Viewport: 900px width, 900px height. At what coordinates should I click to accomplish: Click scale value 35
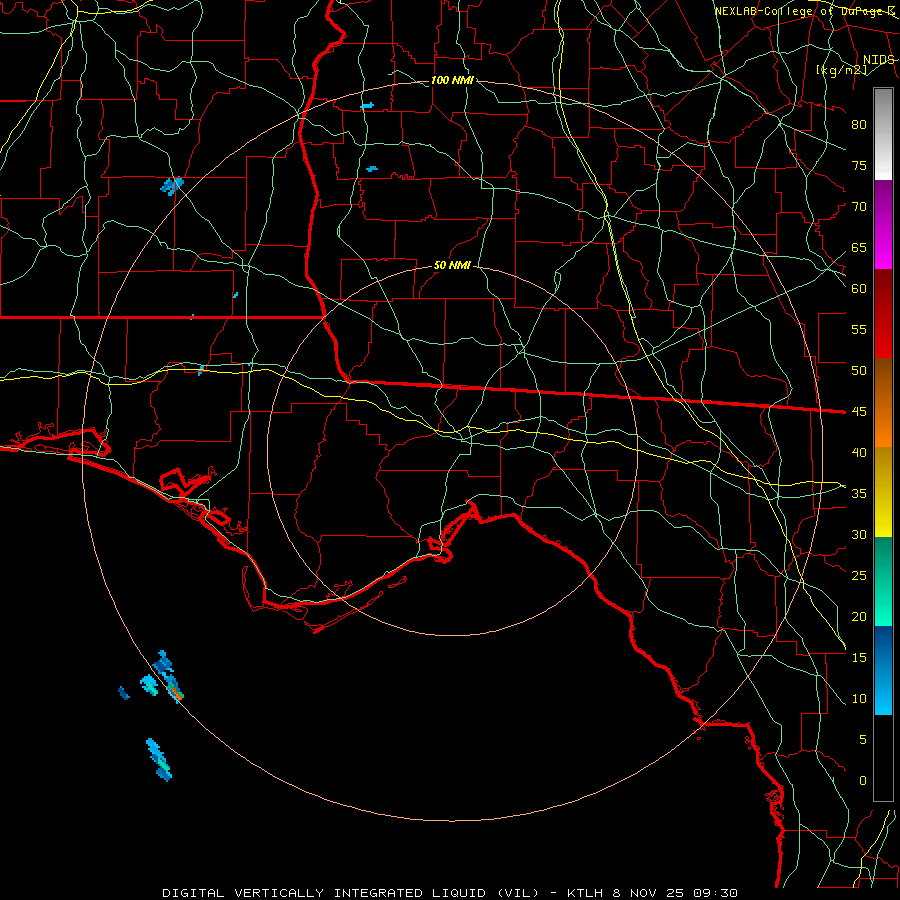[x=859, y=494]
